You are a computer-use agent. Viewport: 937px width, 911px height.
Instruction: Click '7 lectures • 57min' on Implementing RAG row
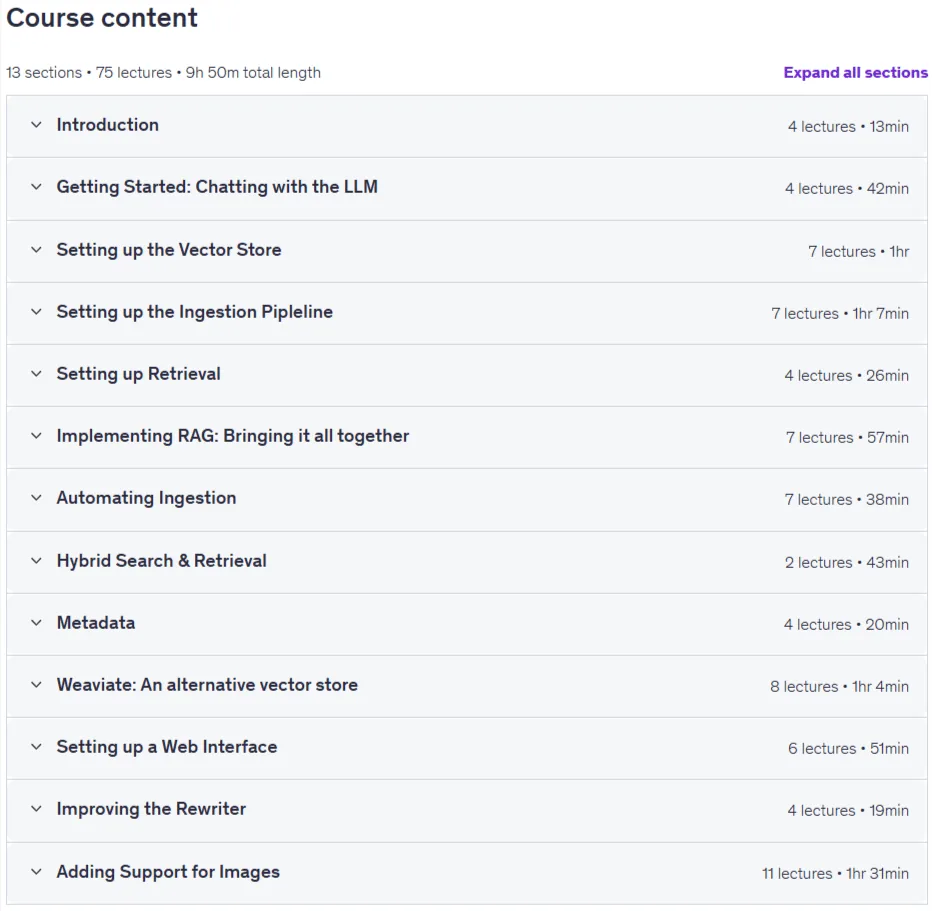(x=847, y=438)
